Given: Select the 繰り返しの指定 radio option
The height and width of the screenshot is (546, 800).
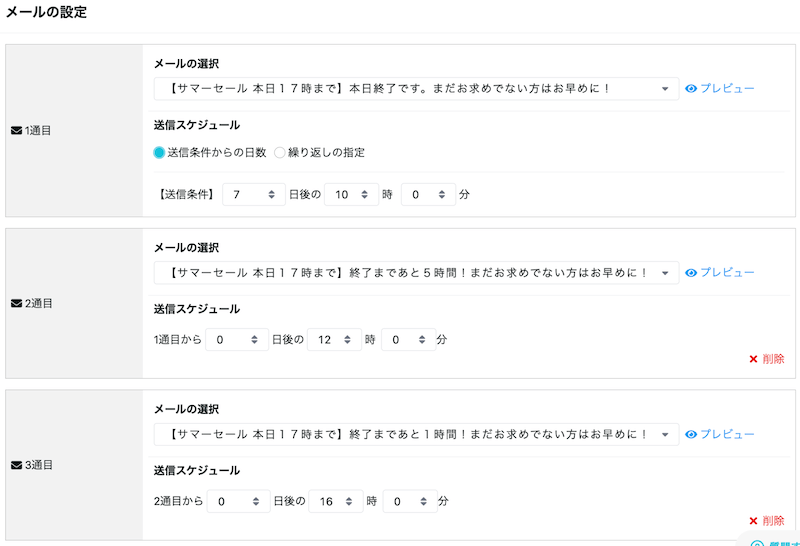Looking at the screenshot, I should pyautogui.click(x=280, y=153).
